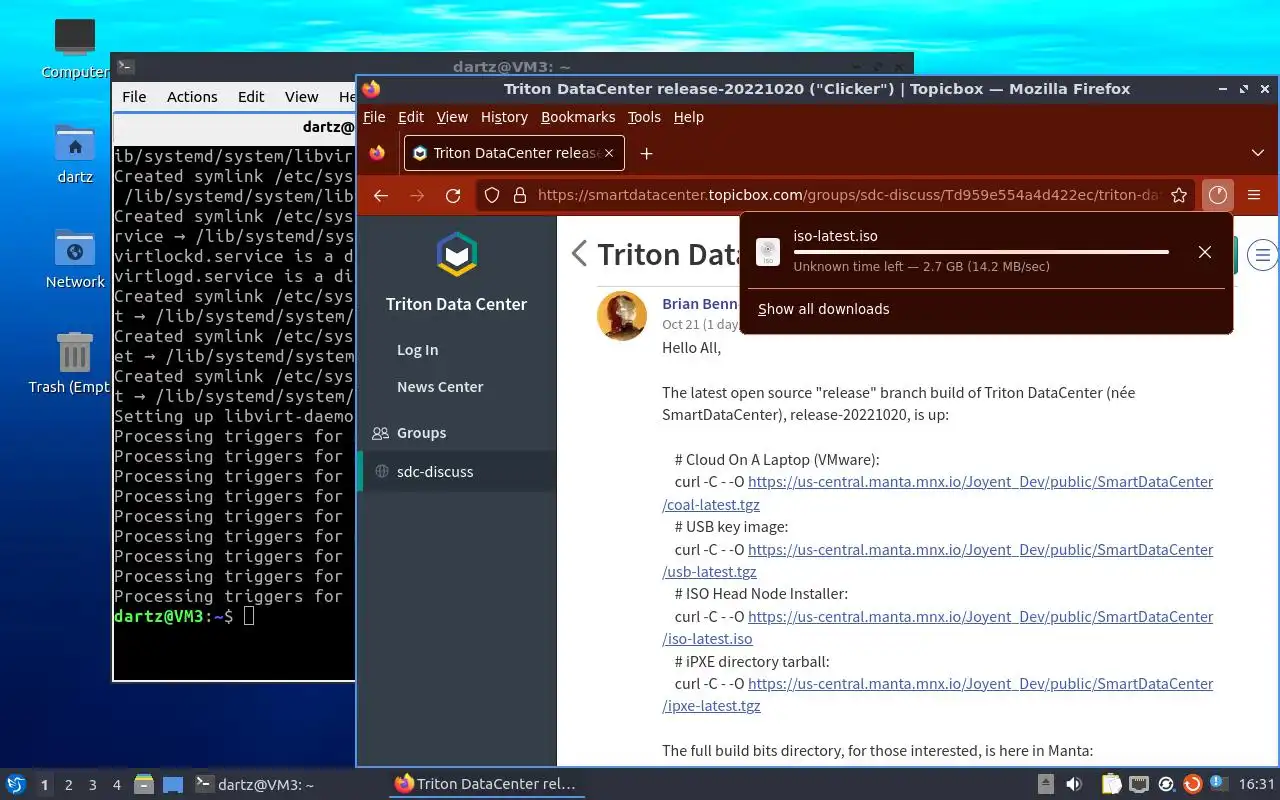Open the terminal window's View menu
This screenshot has height=800, width=1280.
click(301, 97)
